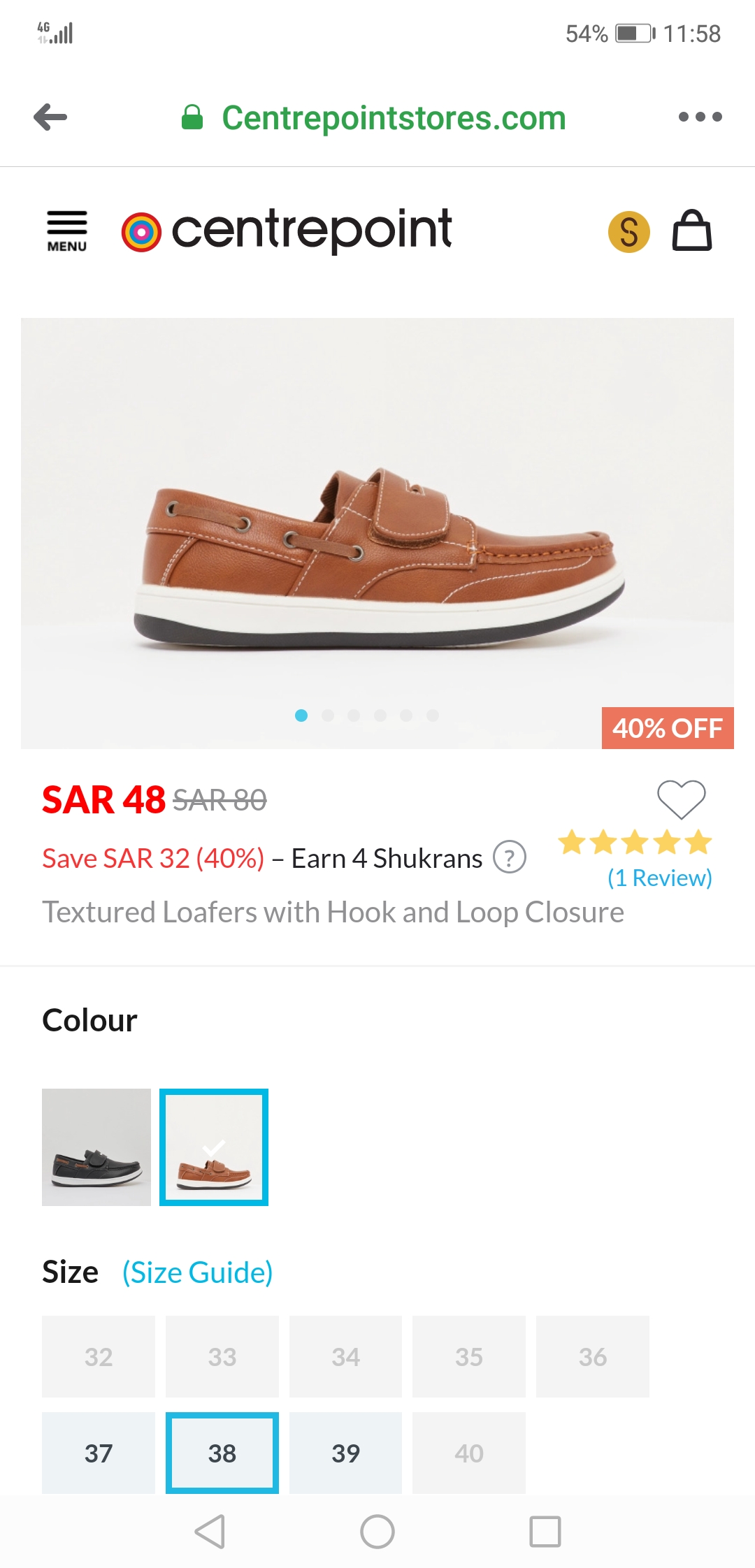Screen dimensions: 755x1568
Task: Open the hamburger MENU
Action: click(x=67, y=231)
